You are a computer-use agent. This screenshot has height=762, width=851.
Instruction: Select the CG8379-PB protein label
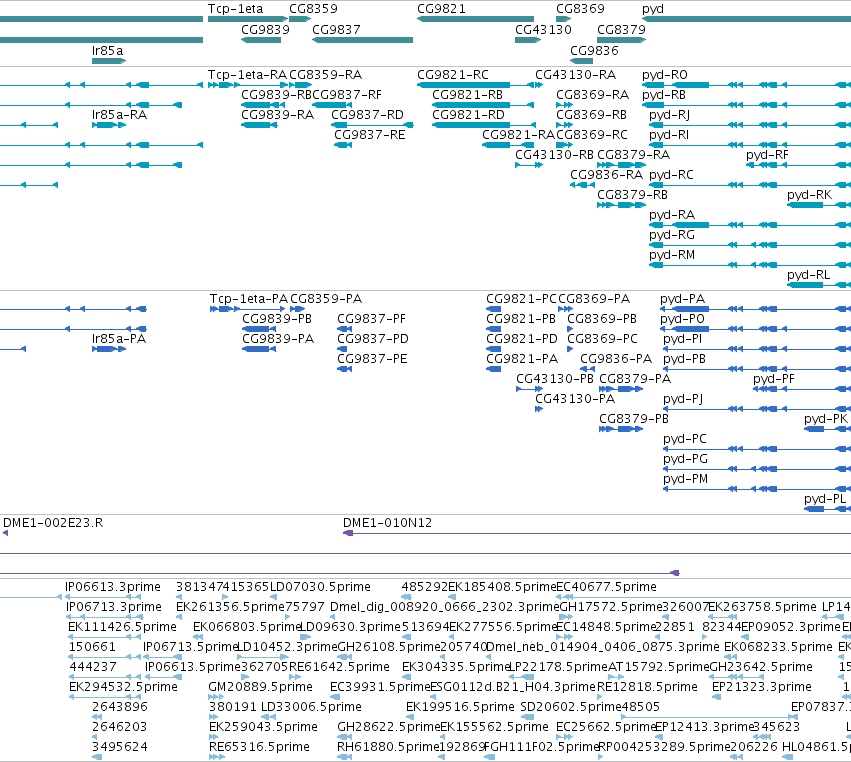(634, 418)
